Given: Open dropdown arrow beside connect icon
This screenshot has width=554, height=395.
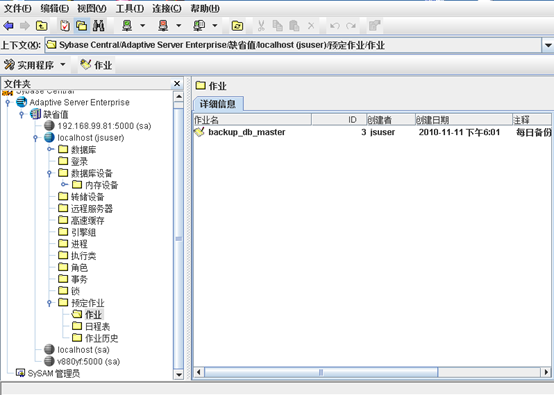Looking at the screenshot, I should [142, 26].
